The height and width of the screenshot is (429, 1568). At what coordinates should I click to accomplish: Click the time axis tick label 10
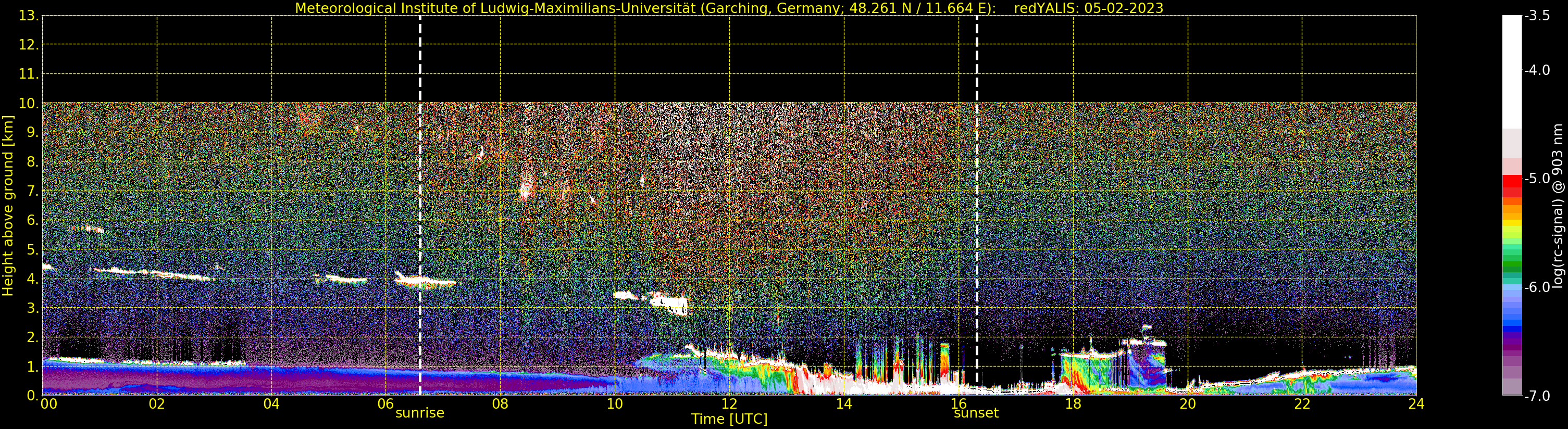[x=615, y=403]
